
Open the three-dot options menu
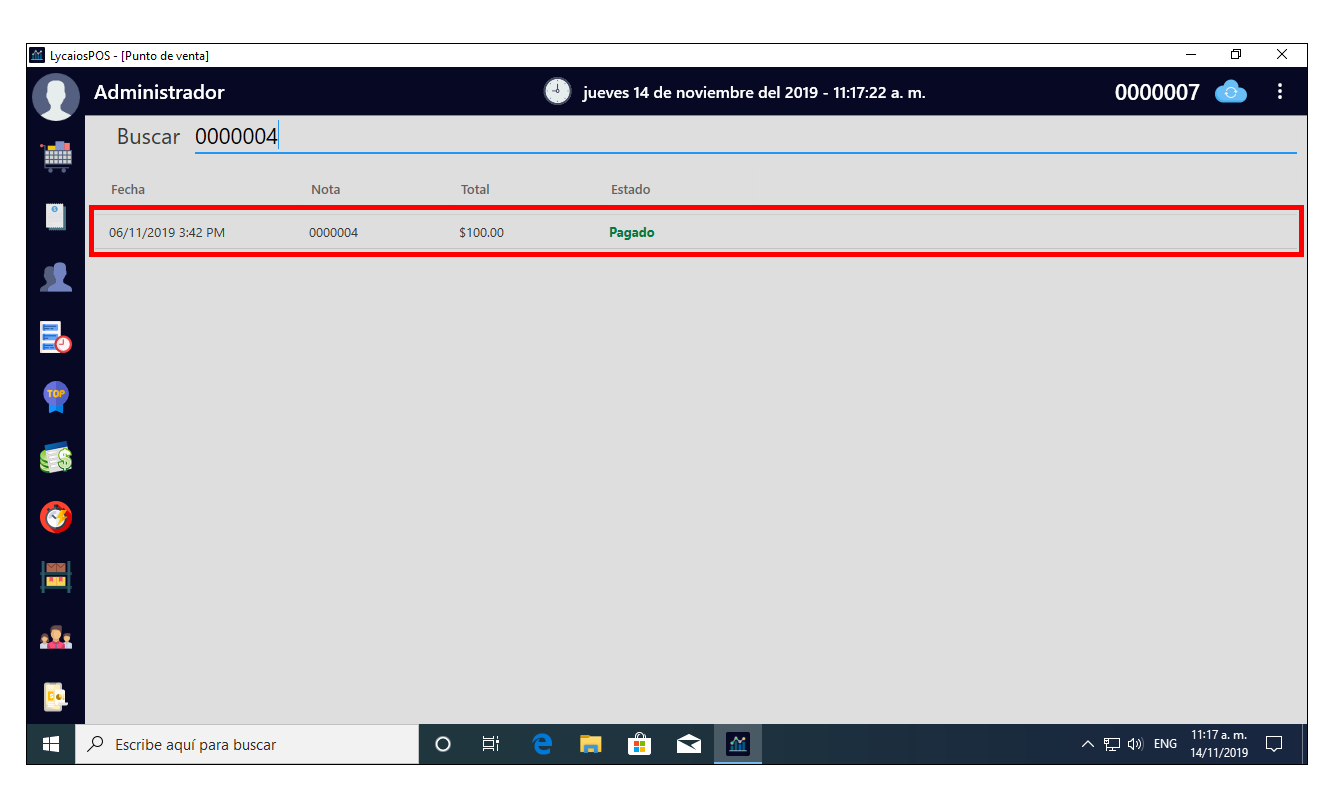point(1280,92)
